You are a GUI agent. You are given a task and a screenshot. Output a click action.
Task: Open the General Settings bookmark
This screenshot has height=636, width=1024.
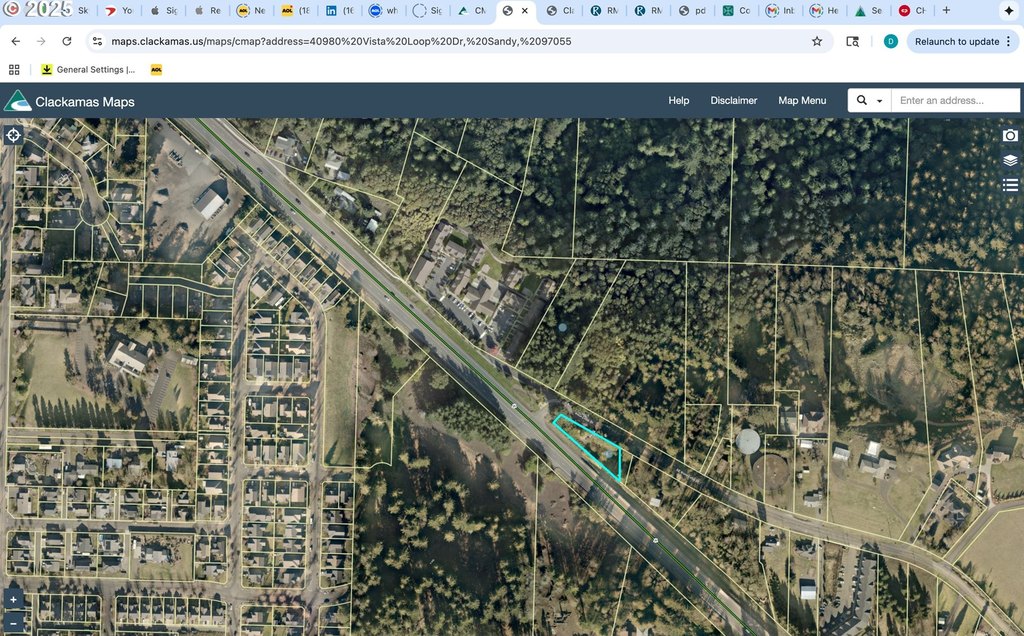[x=88, y=69]
